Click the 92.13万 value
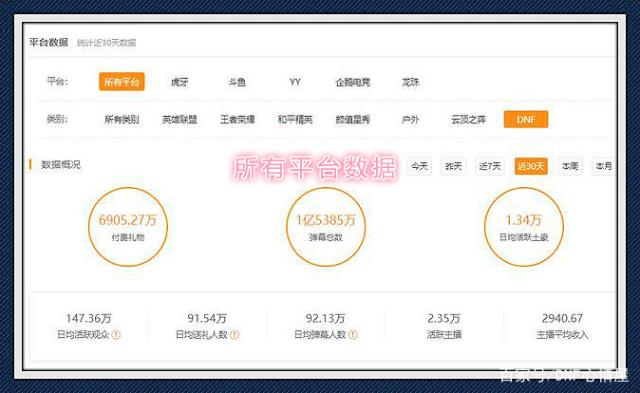The height and width of the screenshot is (393, 640). (x=325, y=318)
